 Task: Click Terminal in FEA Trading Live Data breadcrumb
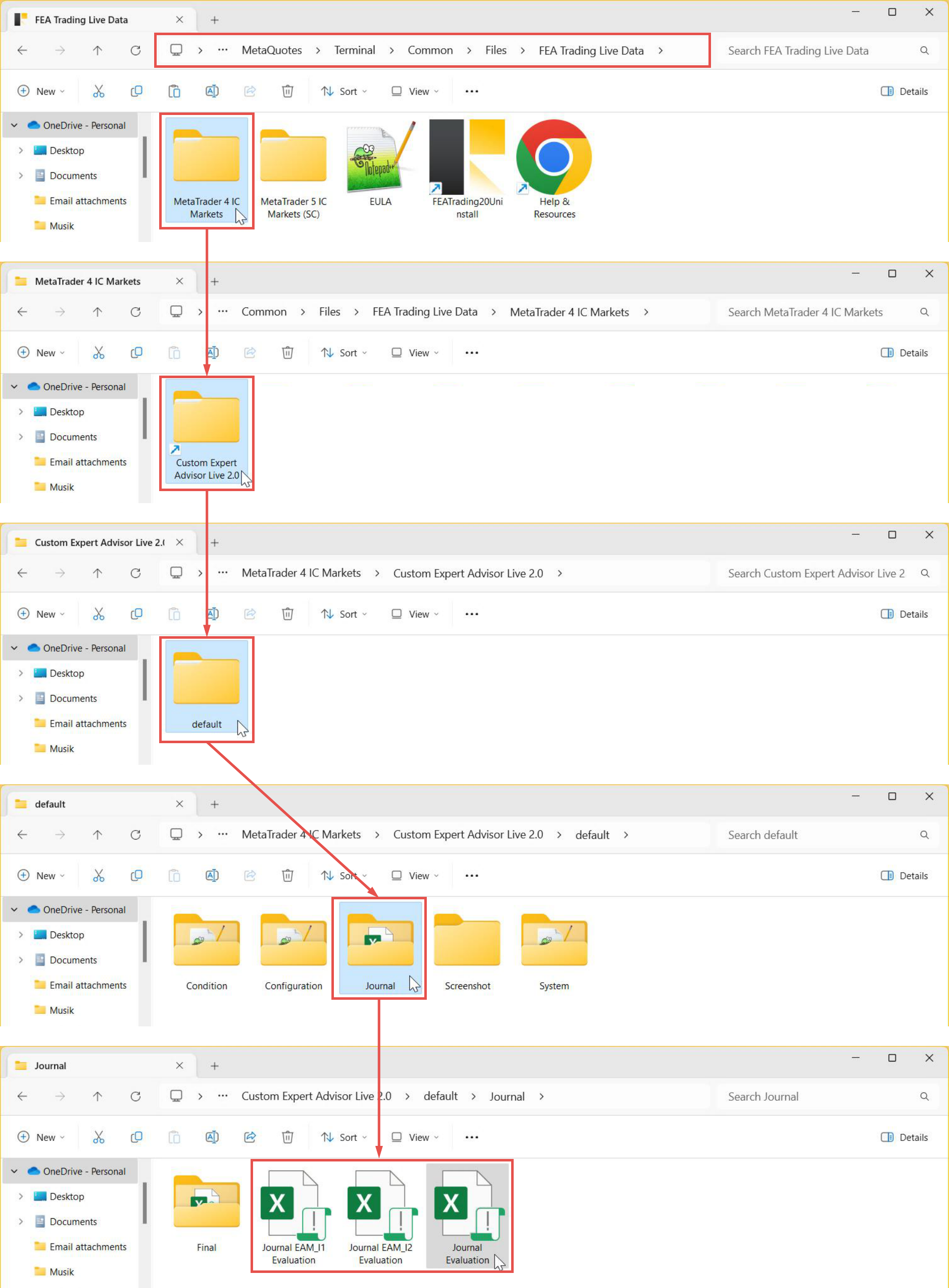pyautogui.click(x=354, y=50)
